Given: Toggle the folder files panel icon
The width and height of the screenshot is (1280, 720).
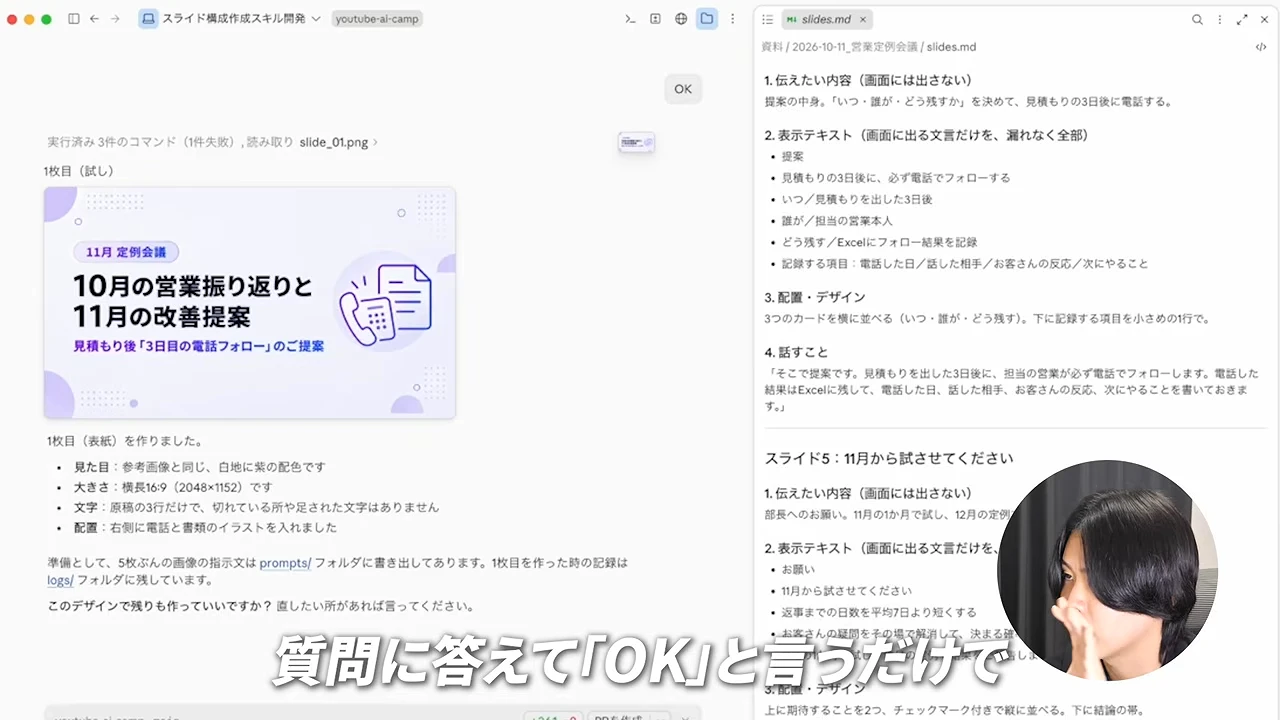Looking at the screenshot, I should pyautogui.click(x=707, y=19).
